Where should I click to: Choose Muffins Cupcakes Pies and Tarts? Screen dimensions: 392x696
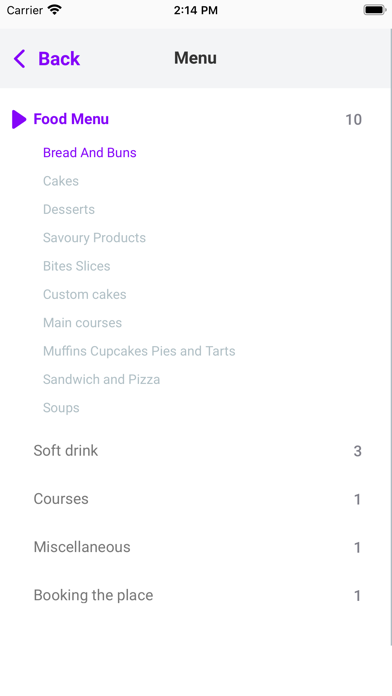pyautogui.click(x=139, y=351)
